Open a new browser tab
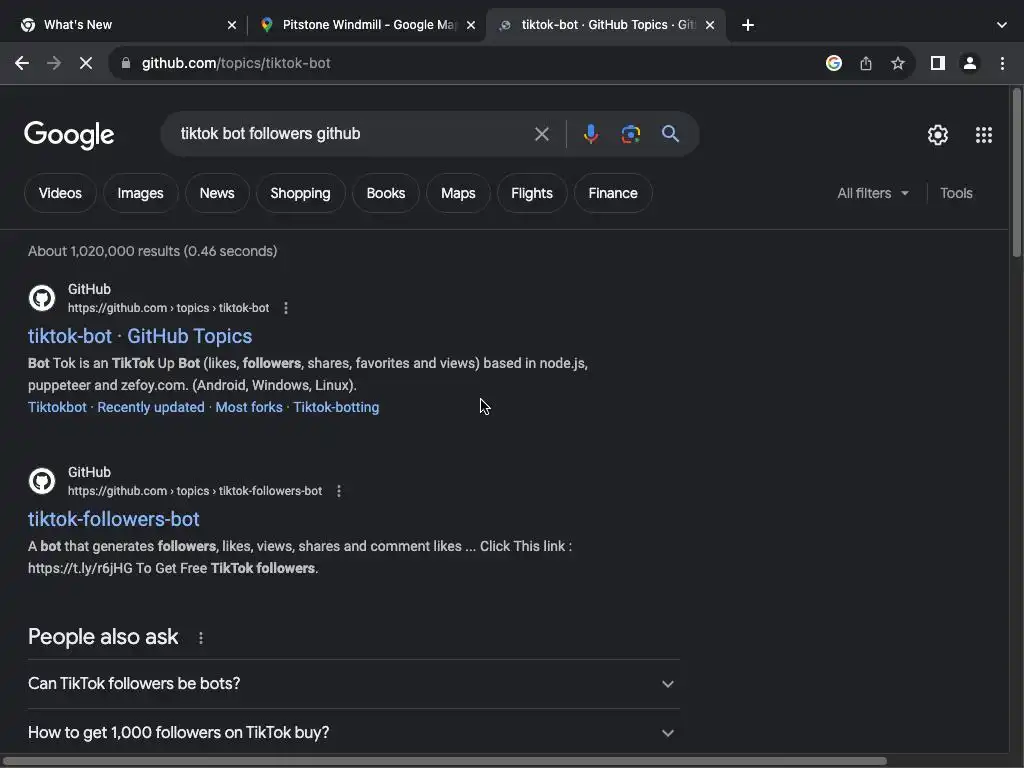The width and height of the screenshot is (1024, 768). click(748, 25)
